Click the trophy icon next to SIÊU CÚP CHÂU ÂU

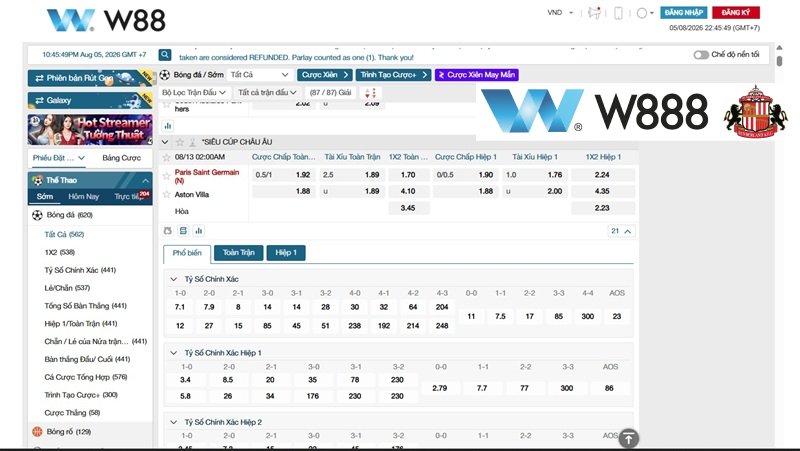[192, 142]
